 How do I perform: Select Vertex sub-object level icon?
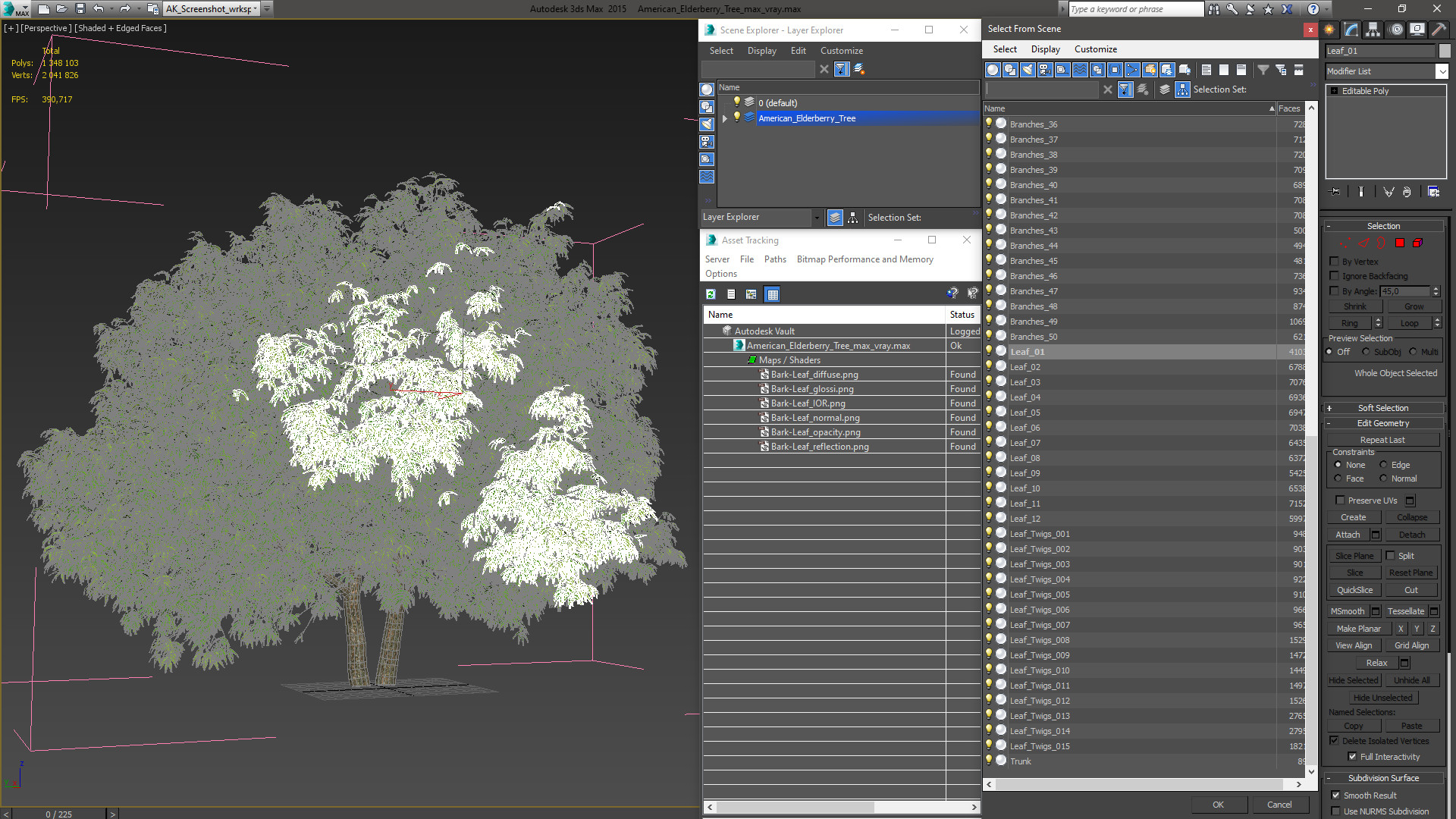1345,243
